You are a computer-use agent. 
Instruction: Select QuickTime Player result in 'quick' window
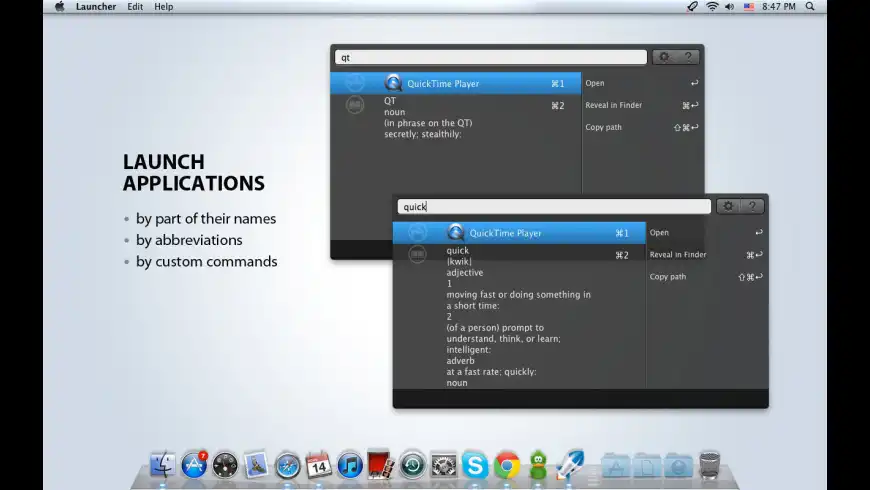[x=519, y=233]
